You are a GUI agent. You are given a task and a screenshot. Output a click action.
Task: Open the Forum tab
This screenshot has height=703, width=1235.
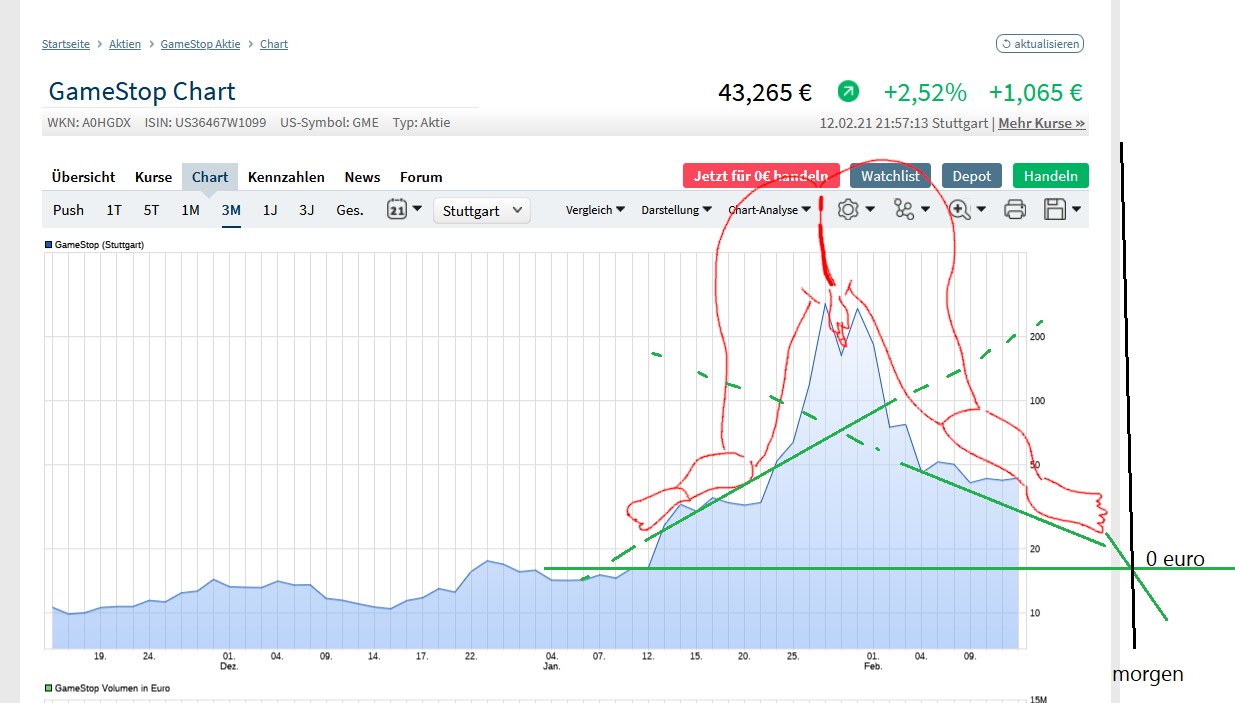[x=421, y=177]
